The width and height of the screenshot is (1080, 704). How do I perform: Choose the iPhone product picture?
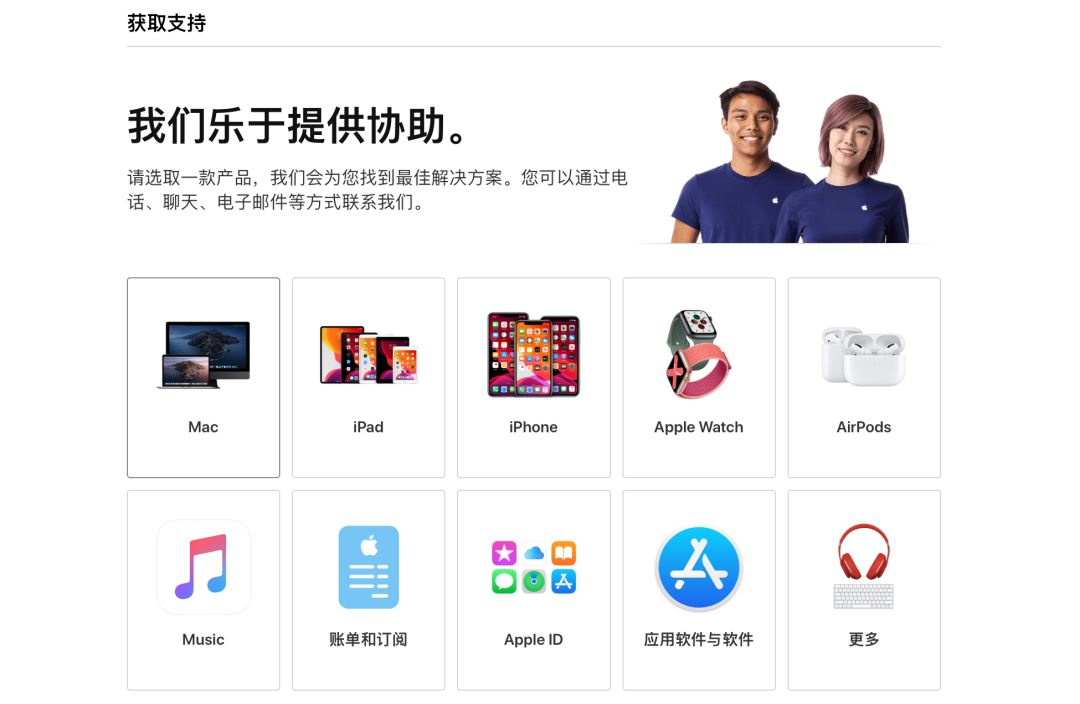pyautogui.click(x=534, y=355)
